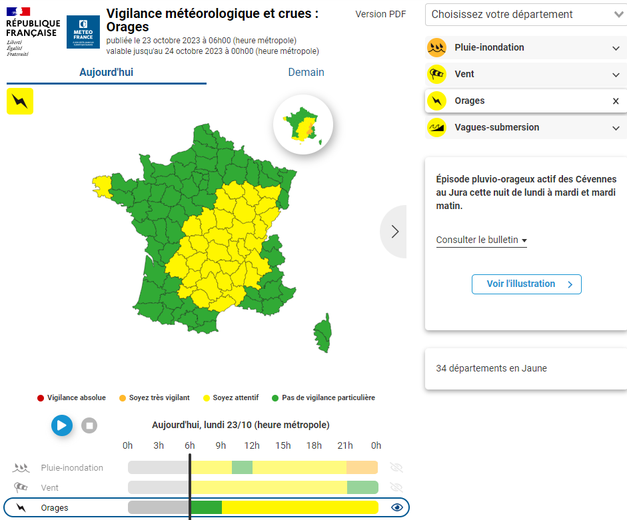Screen dimensions: 627x520
Task: Click the Vent timeline green segment
Action: [x=363, y=487]
